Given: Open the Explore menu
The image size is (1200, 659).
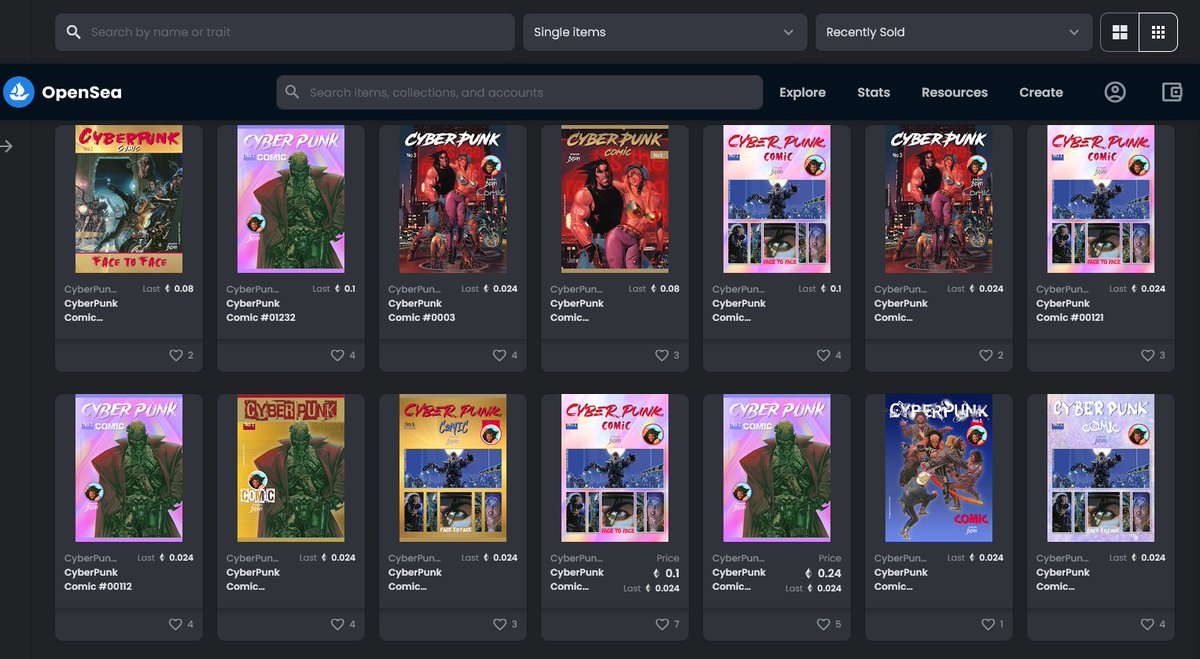Looking at the screenshot, I should coord(802,92).
